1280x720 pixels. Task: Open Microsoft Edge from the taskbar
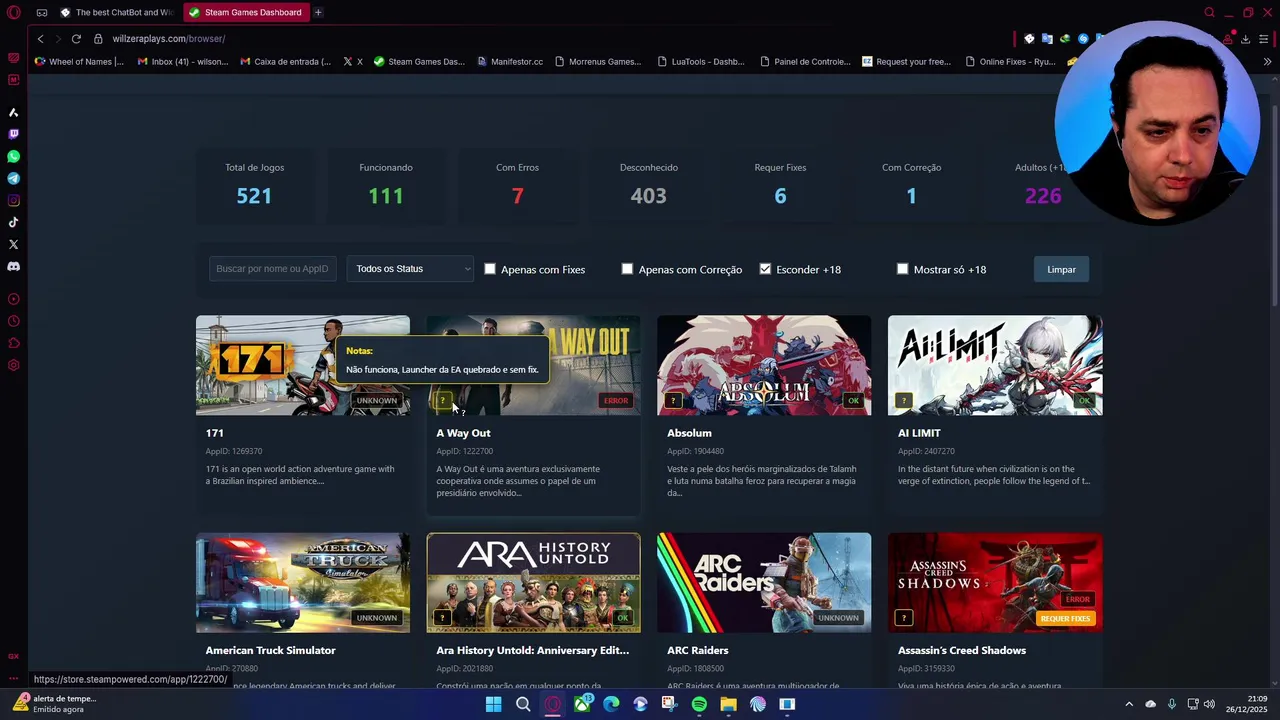pos(611,704)
